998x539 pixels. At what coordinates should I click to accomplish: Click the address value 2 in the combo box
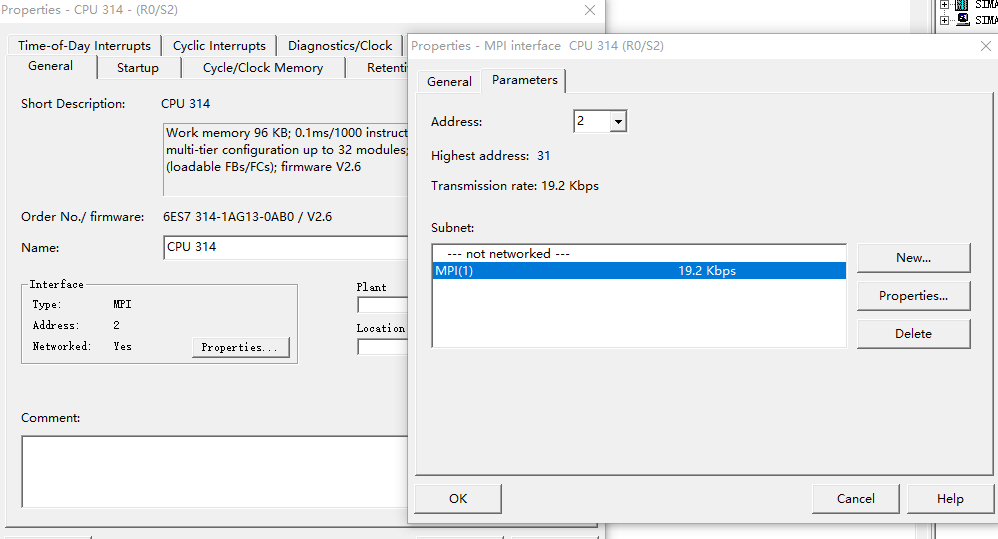pos(580,121)
